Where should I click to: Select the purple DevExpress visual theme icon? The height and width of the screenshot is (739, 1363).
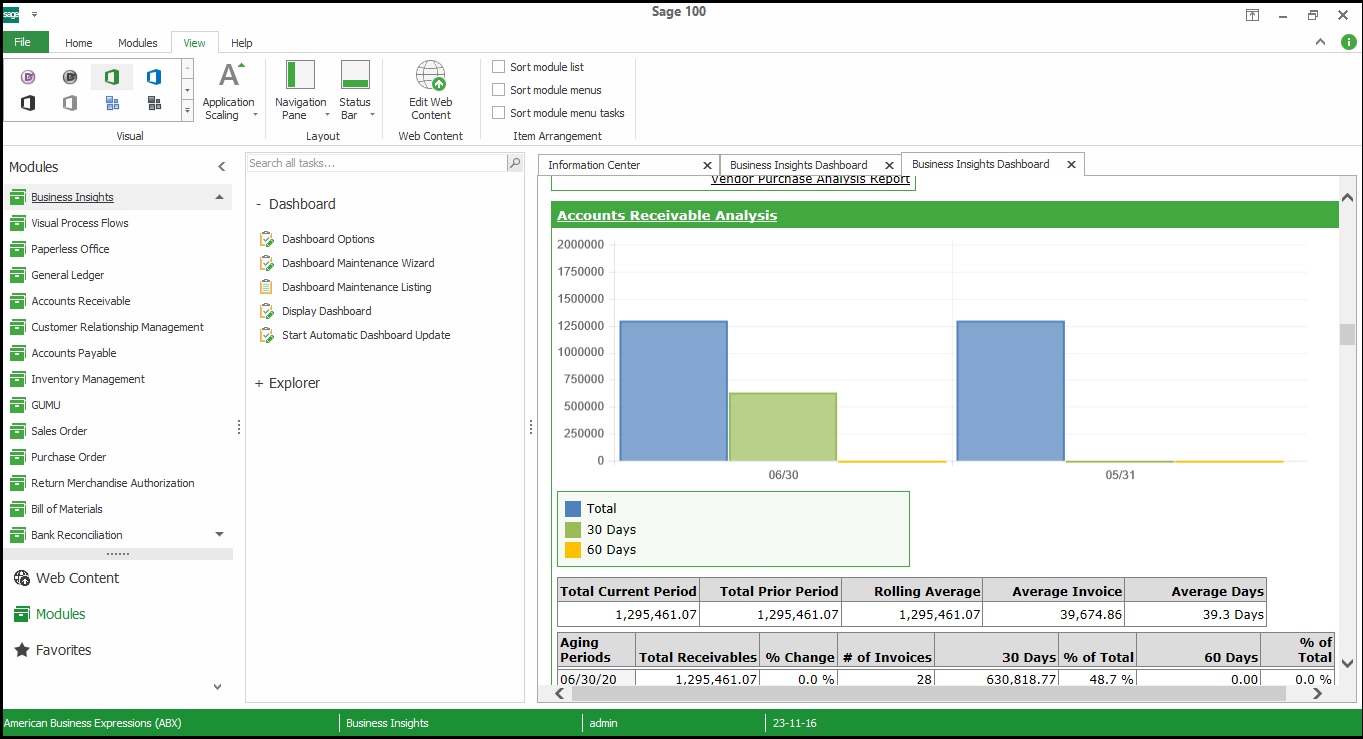pos(28,77)
